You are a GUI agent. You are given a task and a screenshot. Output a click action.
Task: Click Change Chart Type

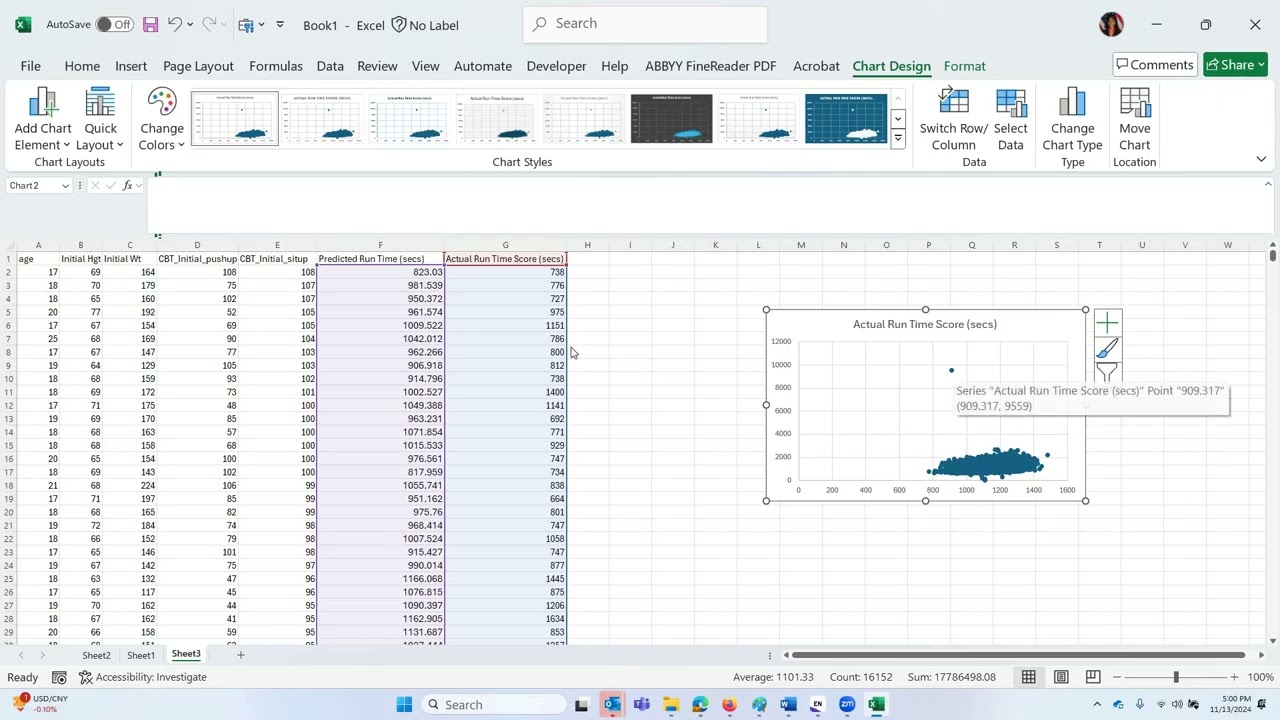click(x=1072, y=119)
